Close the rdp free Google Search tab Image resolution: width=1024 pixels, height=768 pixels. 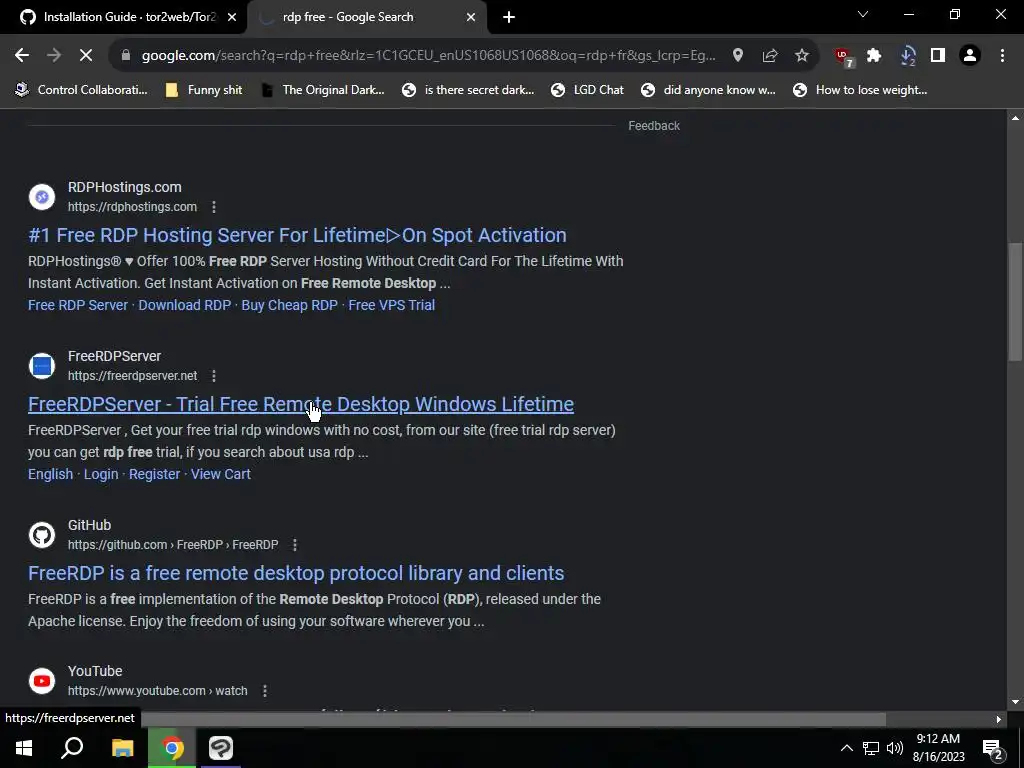[471, 18]
